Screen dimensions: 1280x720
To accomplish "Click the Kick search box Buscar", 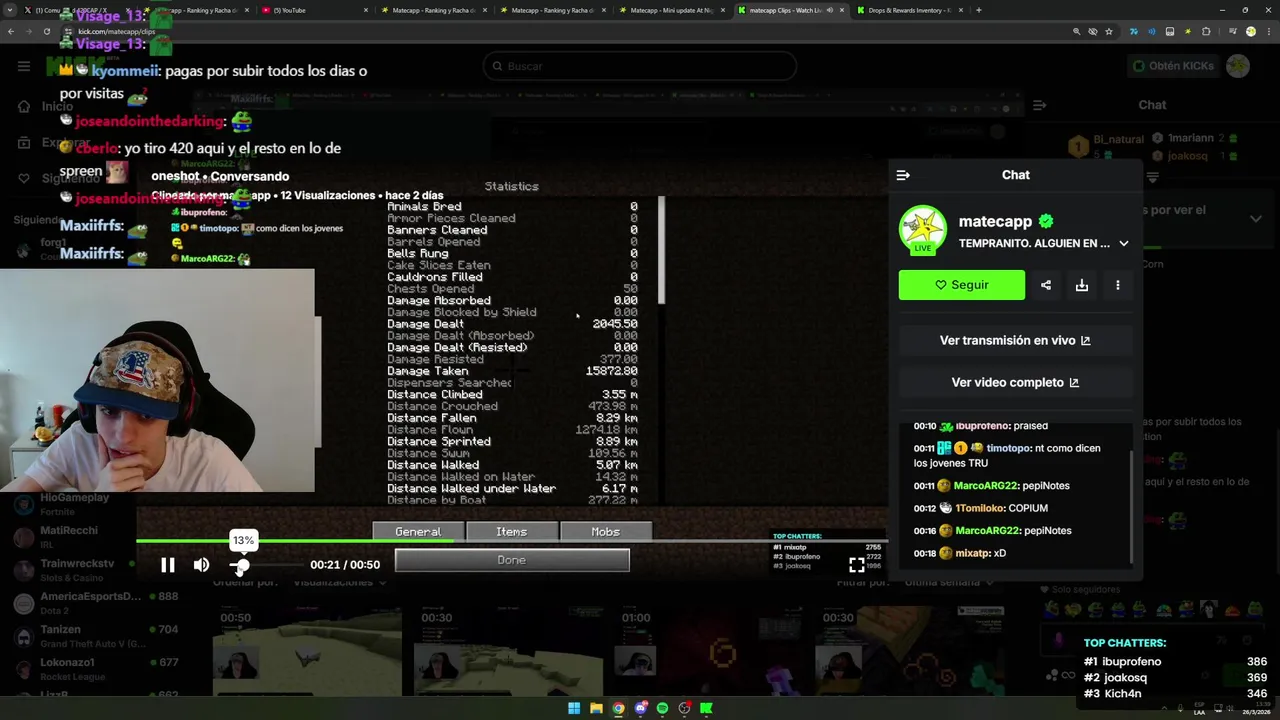I will (x=640, y=66).
